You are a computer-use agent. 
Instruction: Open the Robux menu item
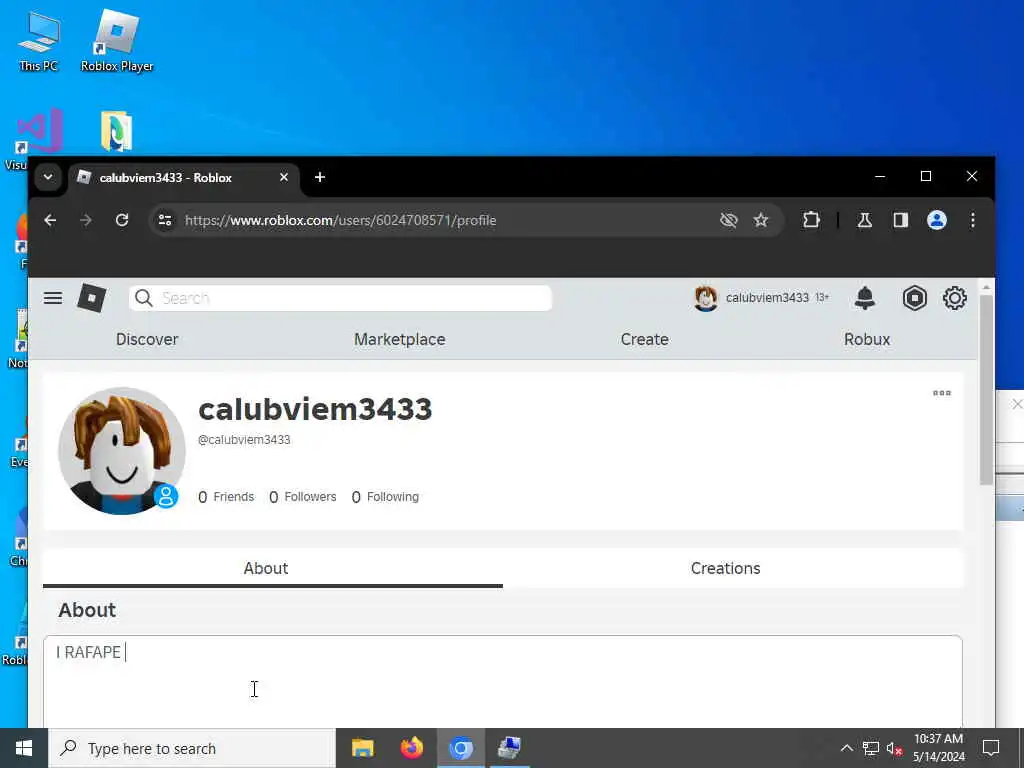(867, 340)
